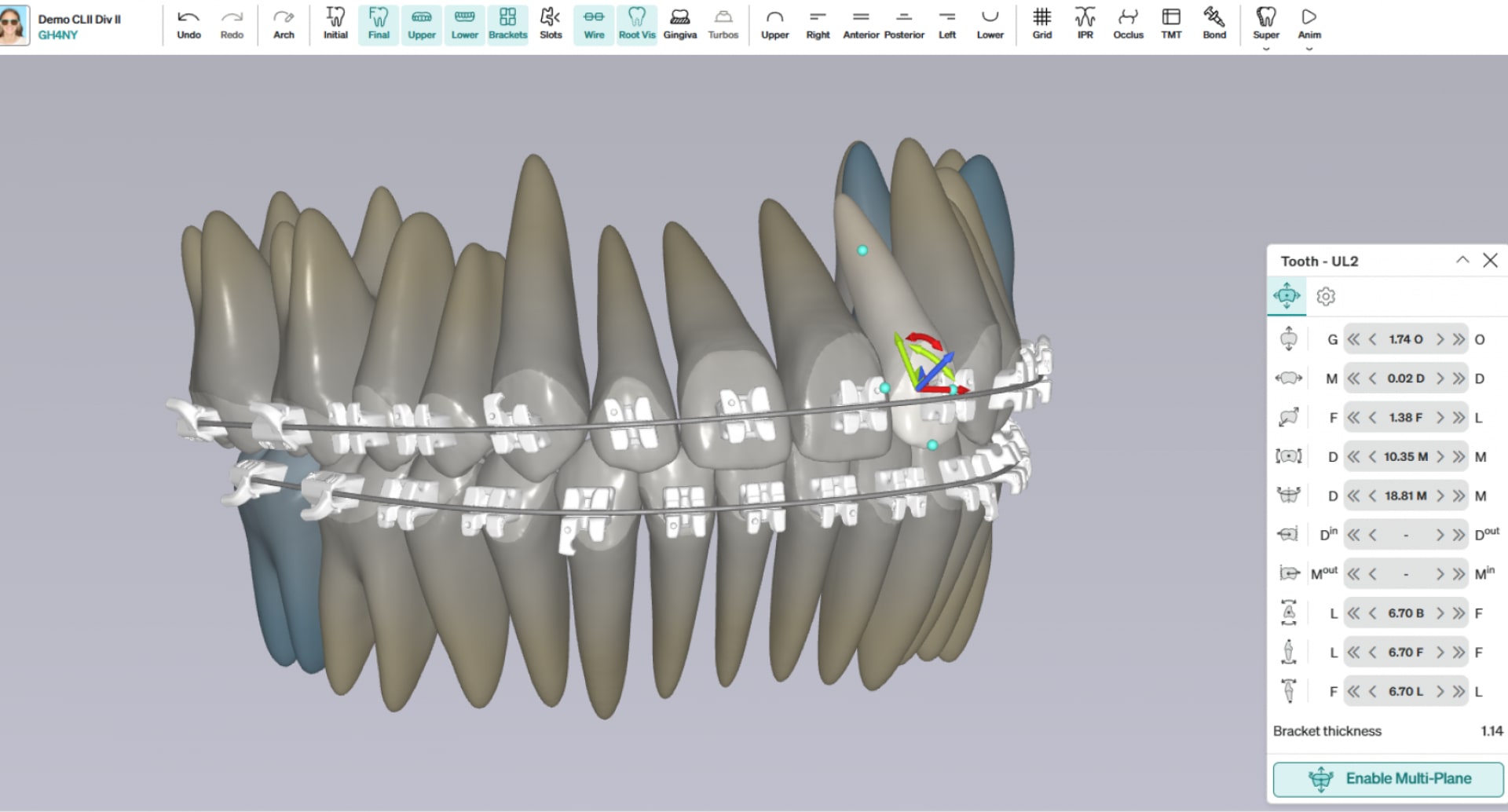The width and height of the screenshot is (1508, 812).
Task: Toggle Gingiva visibility on
Action: tap(679, 24)
